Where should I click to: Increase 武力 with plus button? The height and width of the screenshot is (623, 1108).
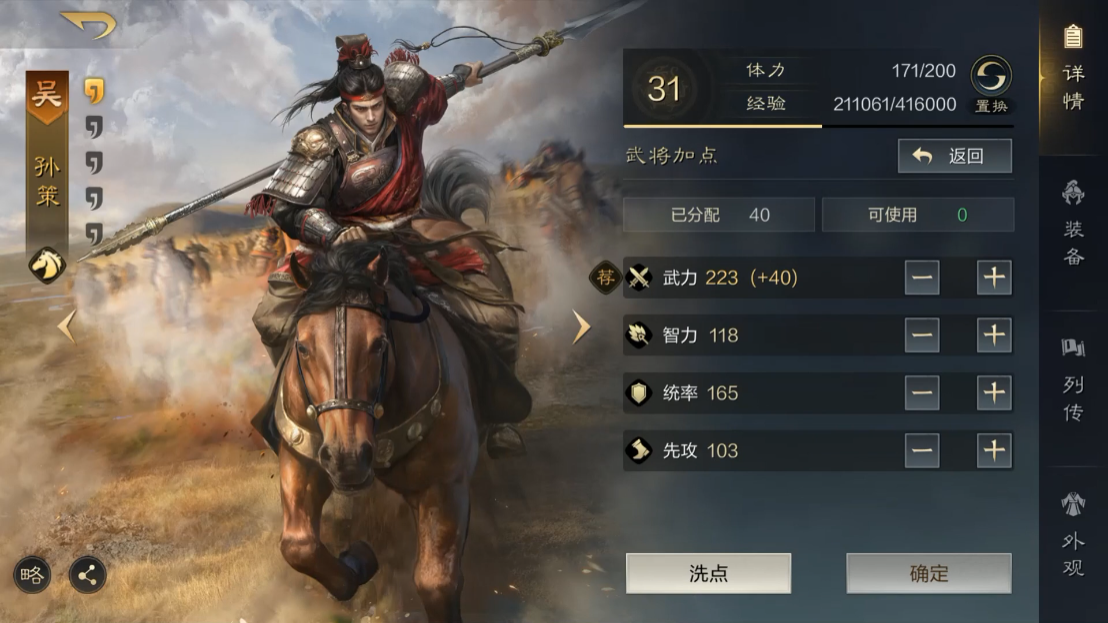tap(994, 278)
